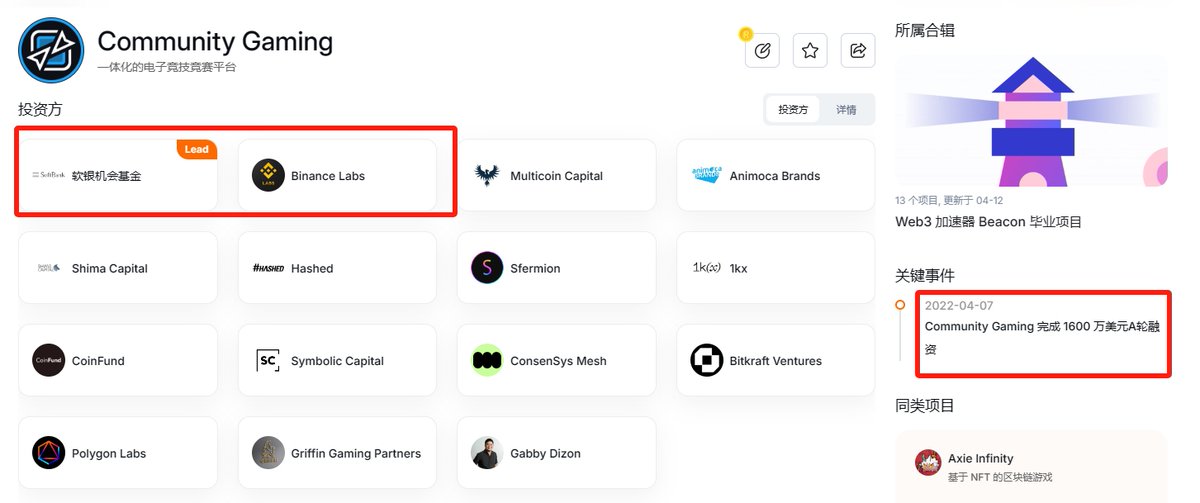Click the Gabby Dizon avatar photo
Image resolution: width=1200 pixels, height=503 pixels.
[x=487, y=453]
